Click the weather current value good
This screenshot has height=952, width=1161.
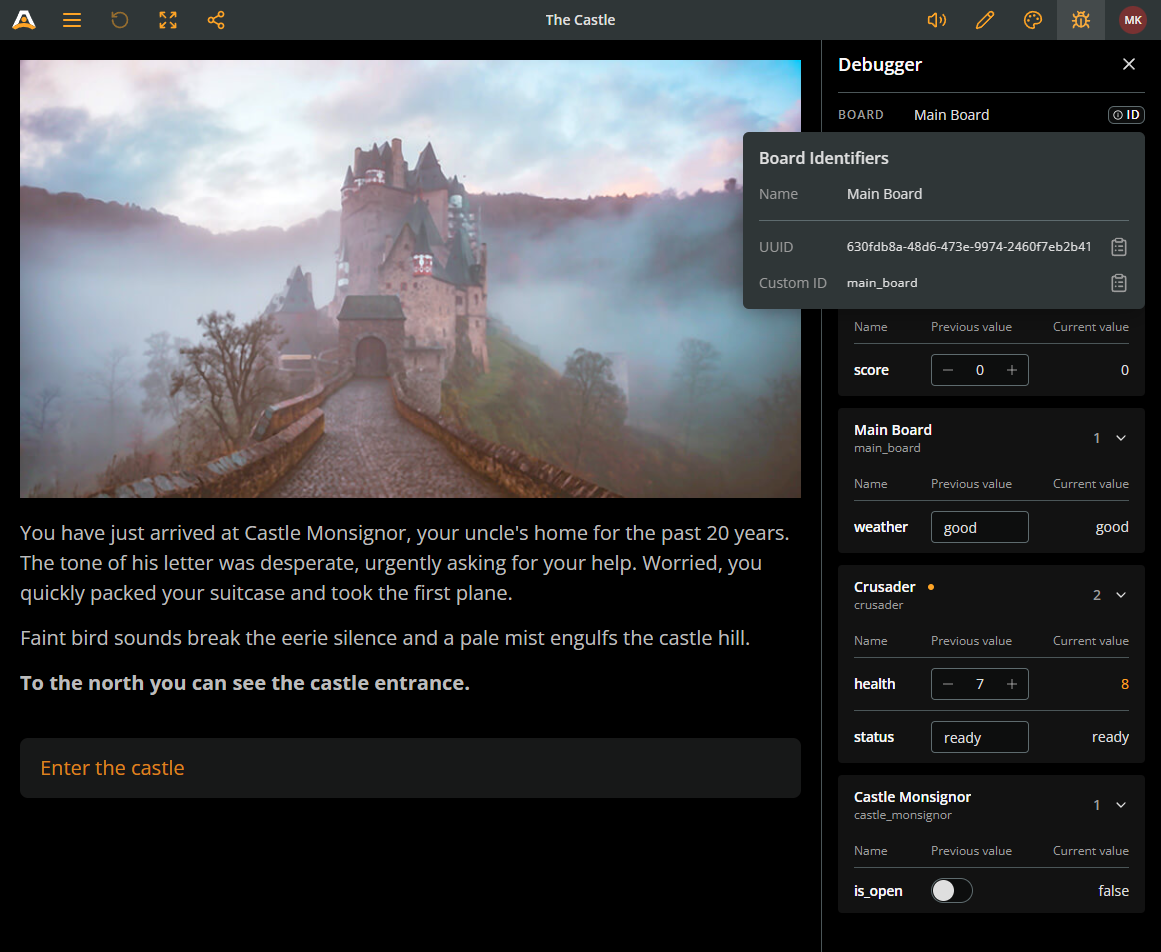coord(1112,527)
